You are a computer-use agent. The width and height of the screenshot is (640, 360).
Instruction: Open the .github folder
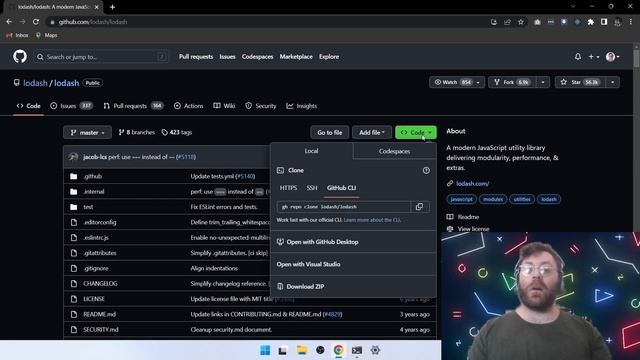pyautogui.click(x=93, y=176)
